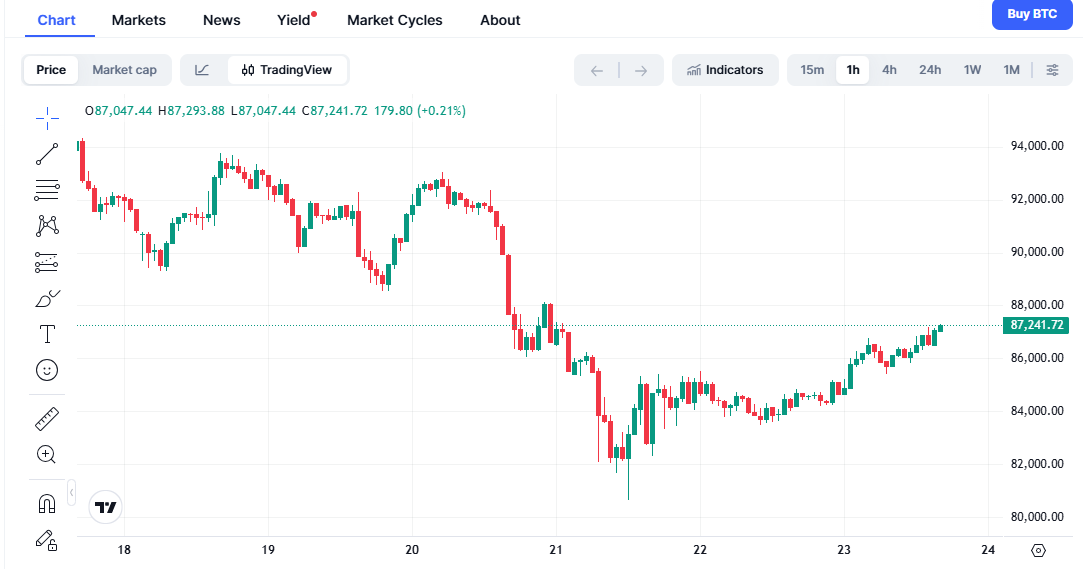Image resolution: width=1083 pixels, height=569 pixels.
Task: Open the Markets tab
Action: click(x=139, y=20)
